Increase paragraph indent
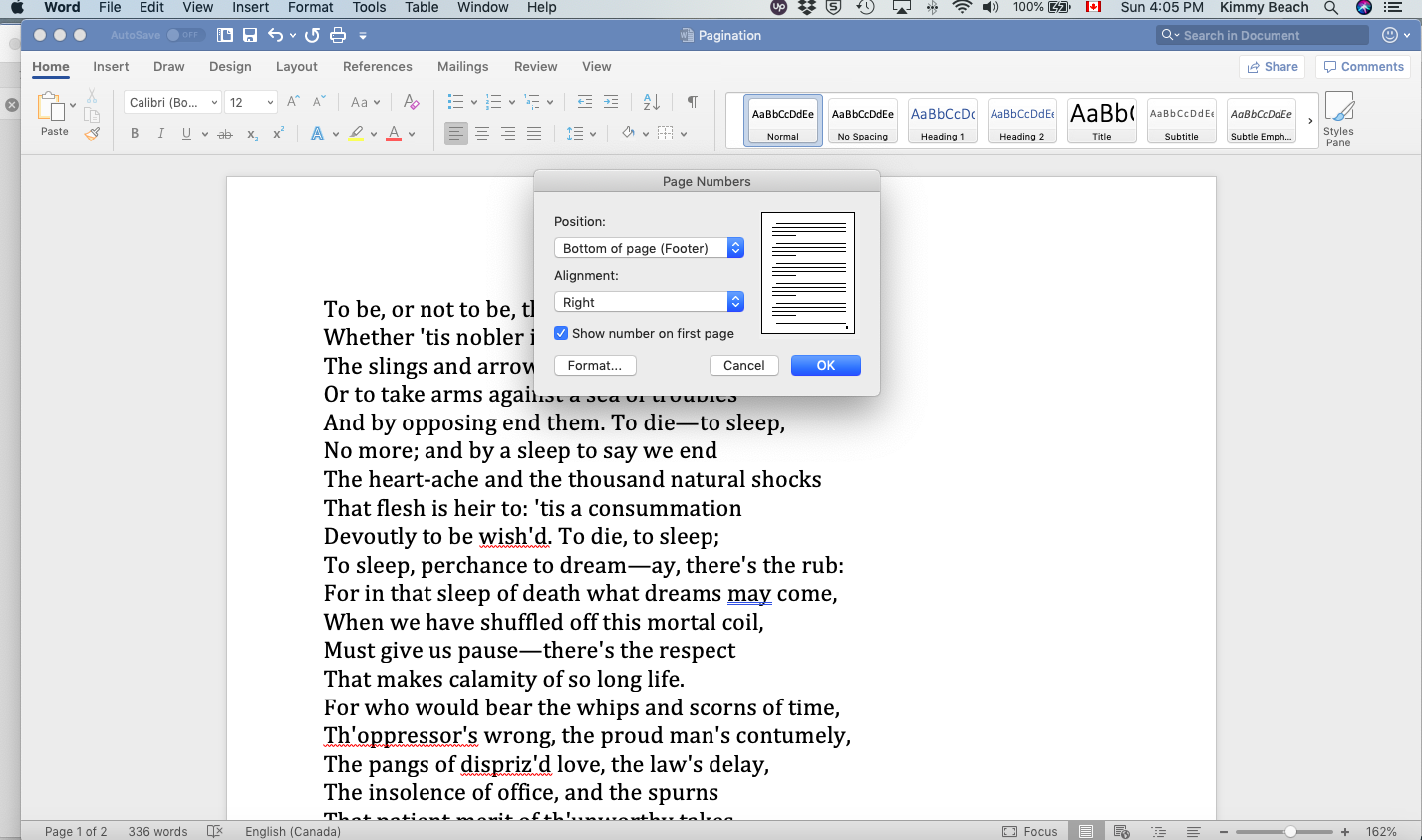Screen dimensions: 1422x840 tap(611, 102)
